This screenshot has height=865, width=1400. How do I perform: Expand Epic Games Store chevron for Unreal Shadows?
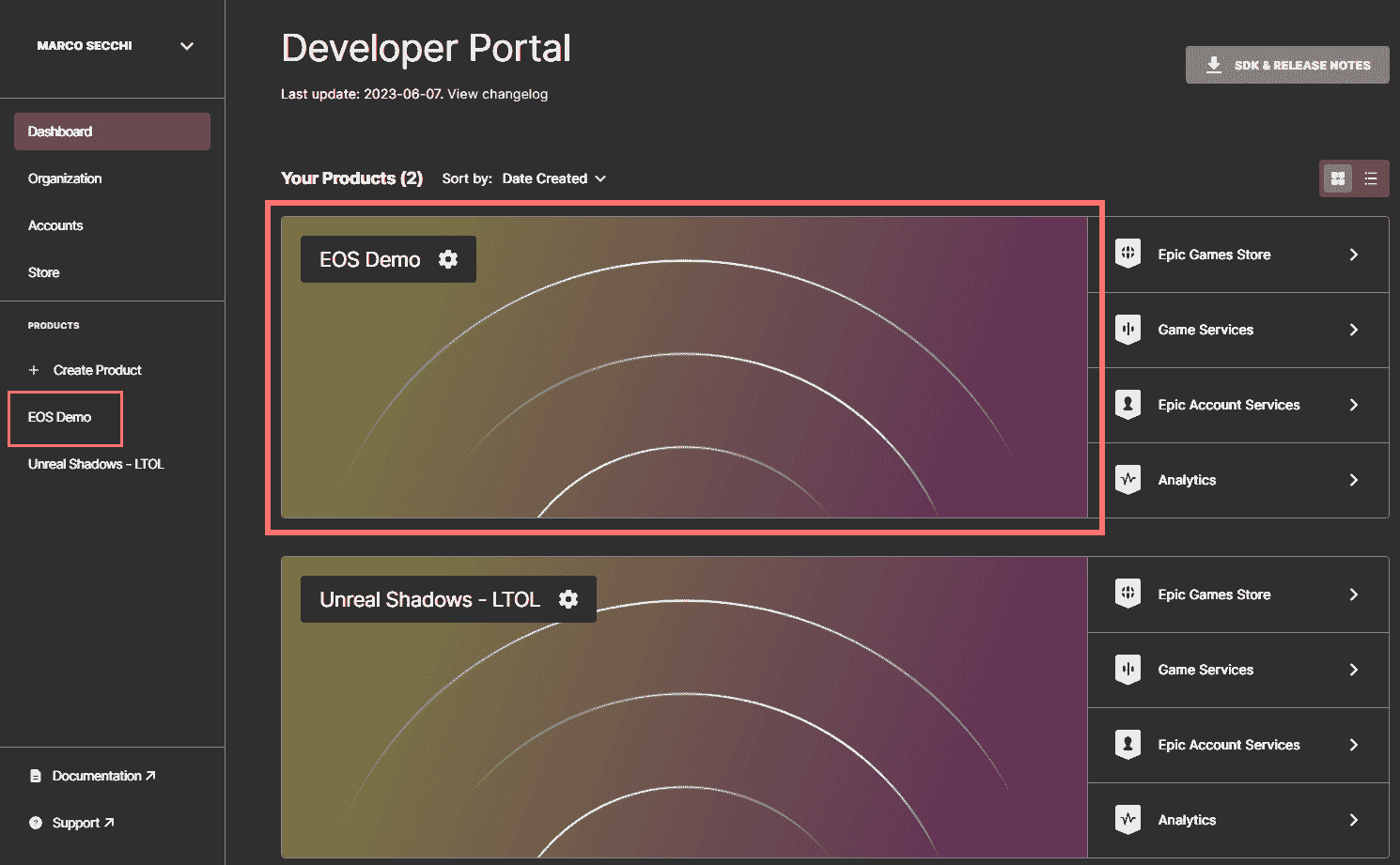(x=1354, y=595)
